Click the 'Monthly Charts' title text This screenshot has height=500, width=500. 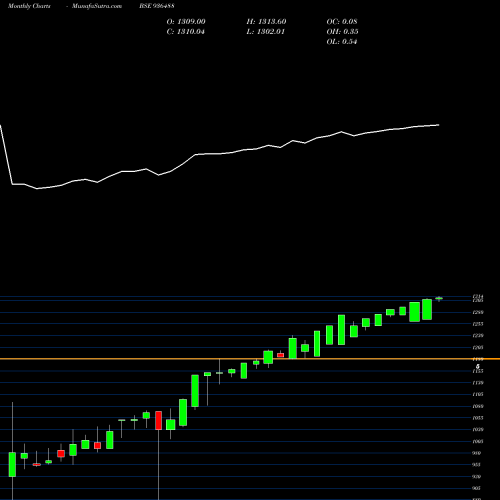pyautogui.click(x=29, y=6)
